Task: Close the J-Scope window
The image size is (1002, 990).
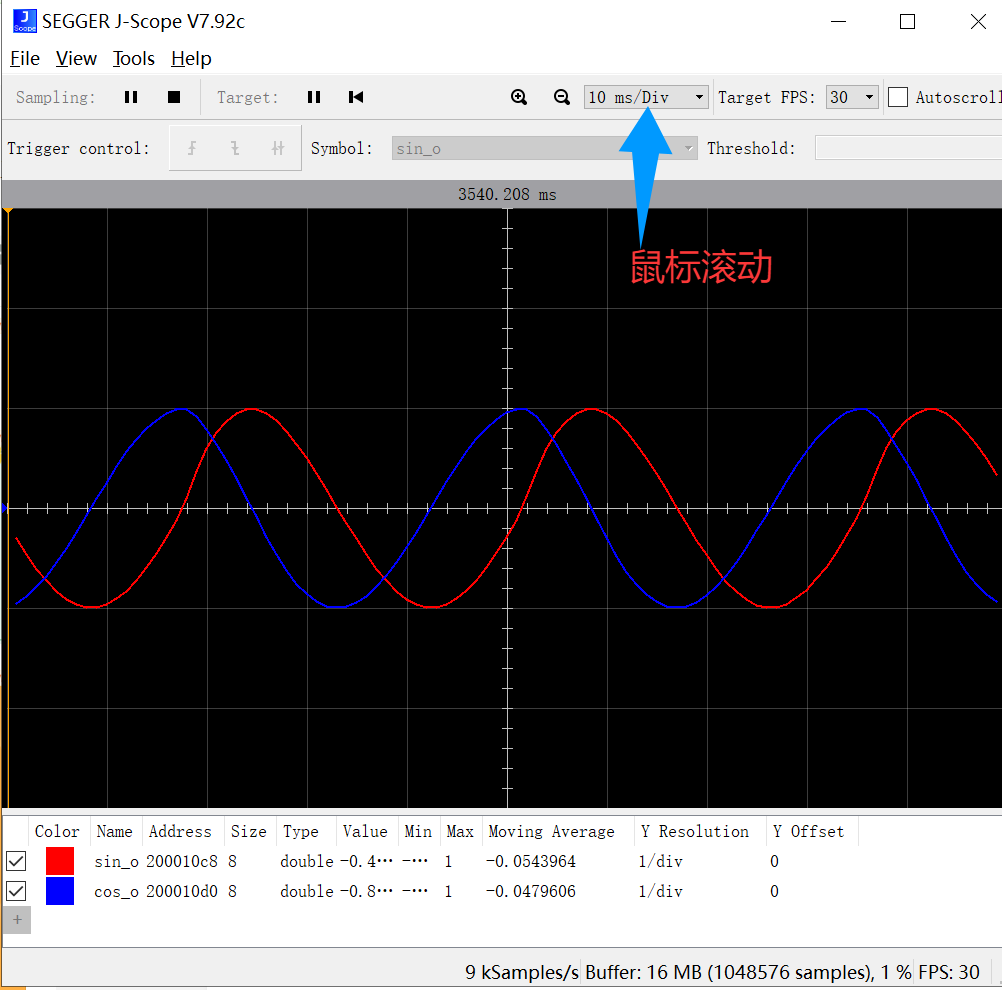Action: pos(978,21)
